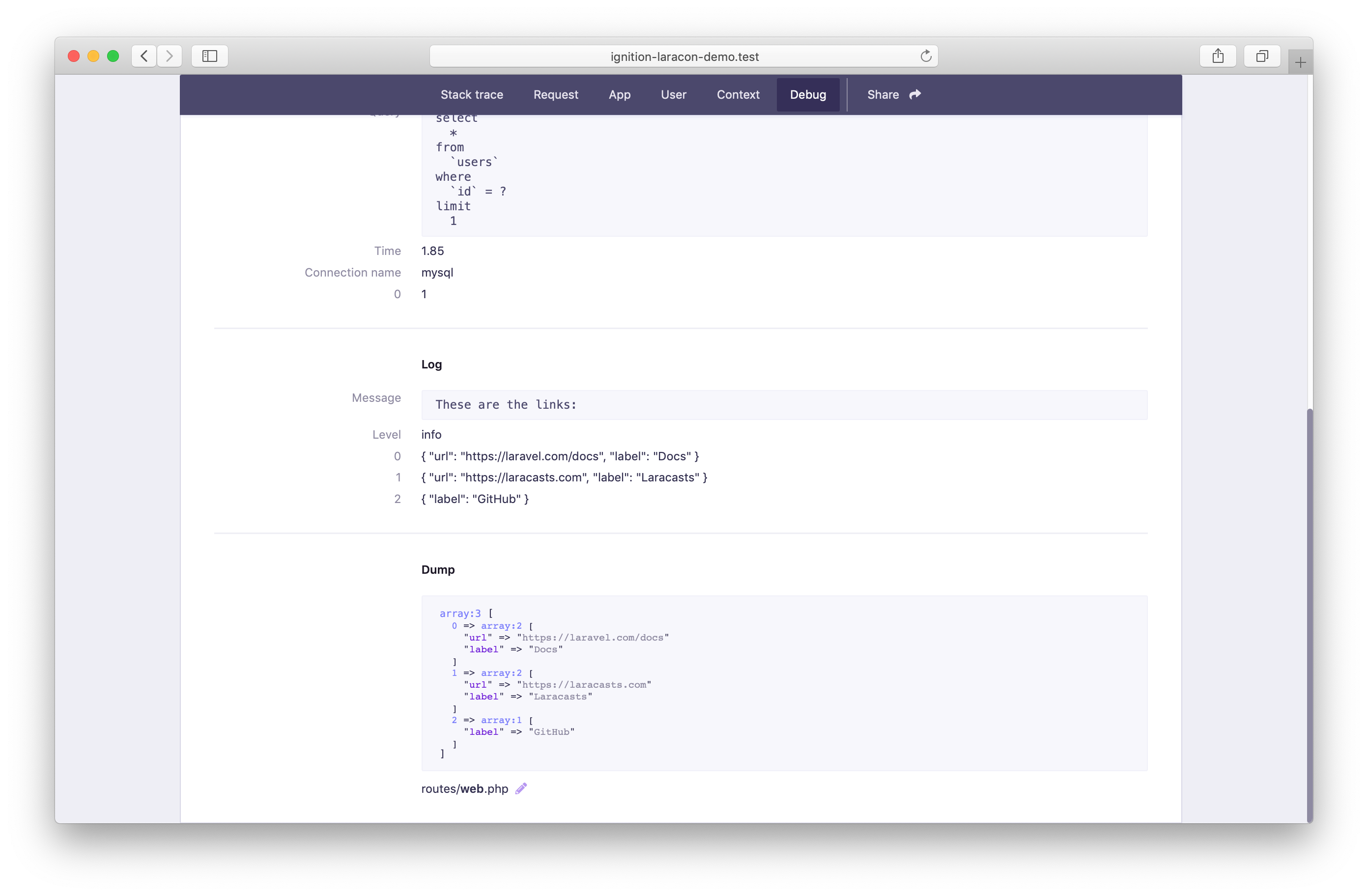Select the Debug tab
Image resolution: width=1368 pixels, height=896 pixels.
coord(808,94)
